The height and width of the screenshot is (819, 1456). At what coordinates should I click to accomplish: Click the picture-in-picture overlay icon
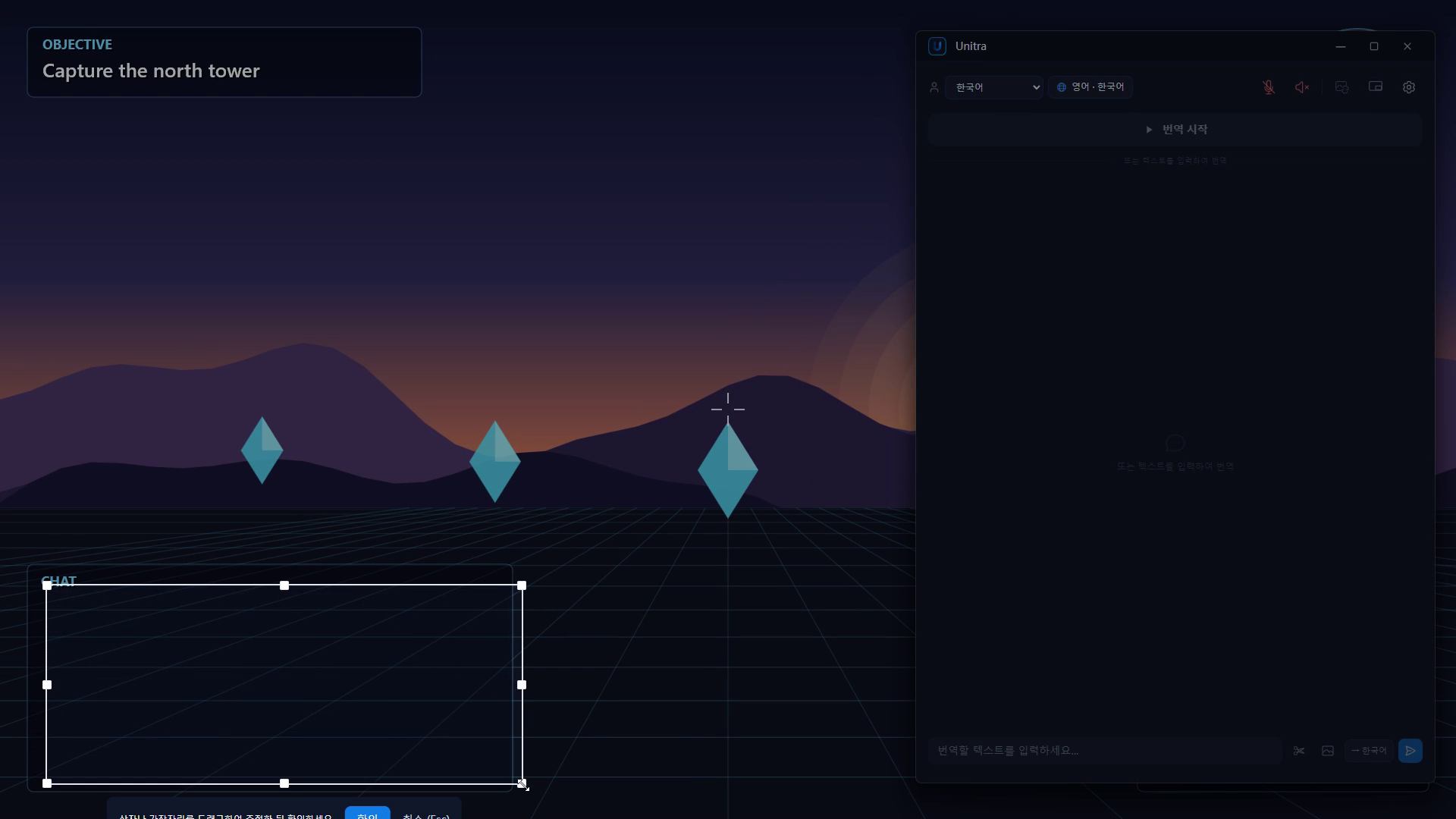coord(1376,87)
